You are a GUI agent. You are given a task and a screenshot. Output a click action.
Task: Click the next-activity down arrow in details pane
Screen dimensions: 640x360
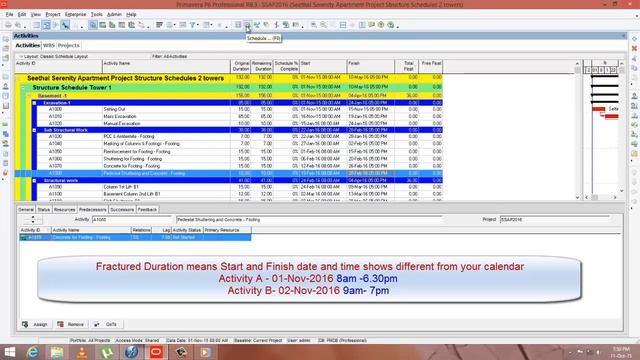33,222
